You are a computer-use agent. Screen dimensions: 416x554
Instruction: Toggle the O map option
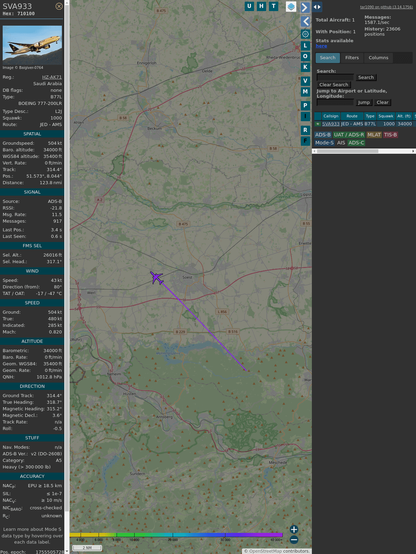pyautogui.click(x=305, y=56)
